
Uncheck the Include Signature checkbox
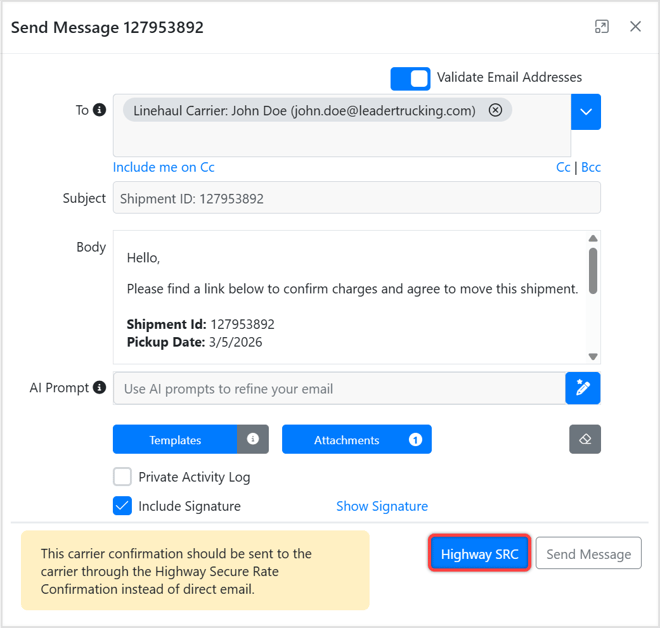pos(122,506)
